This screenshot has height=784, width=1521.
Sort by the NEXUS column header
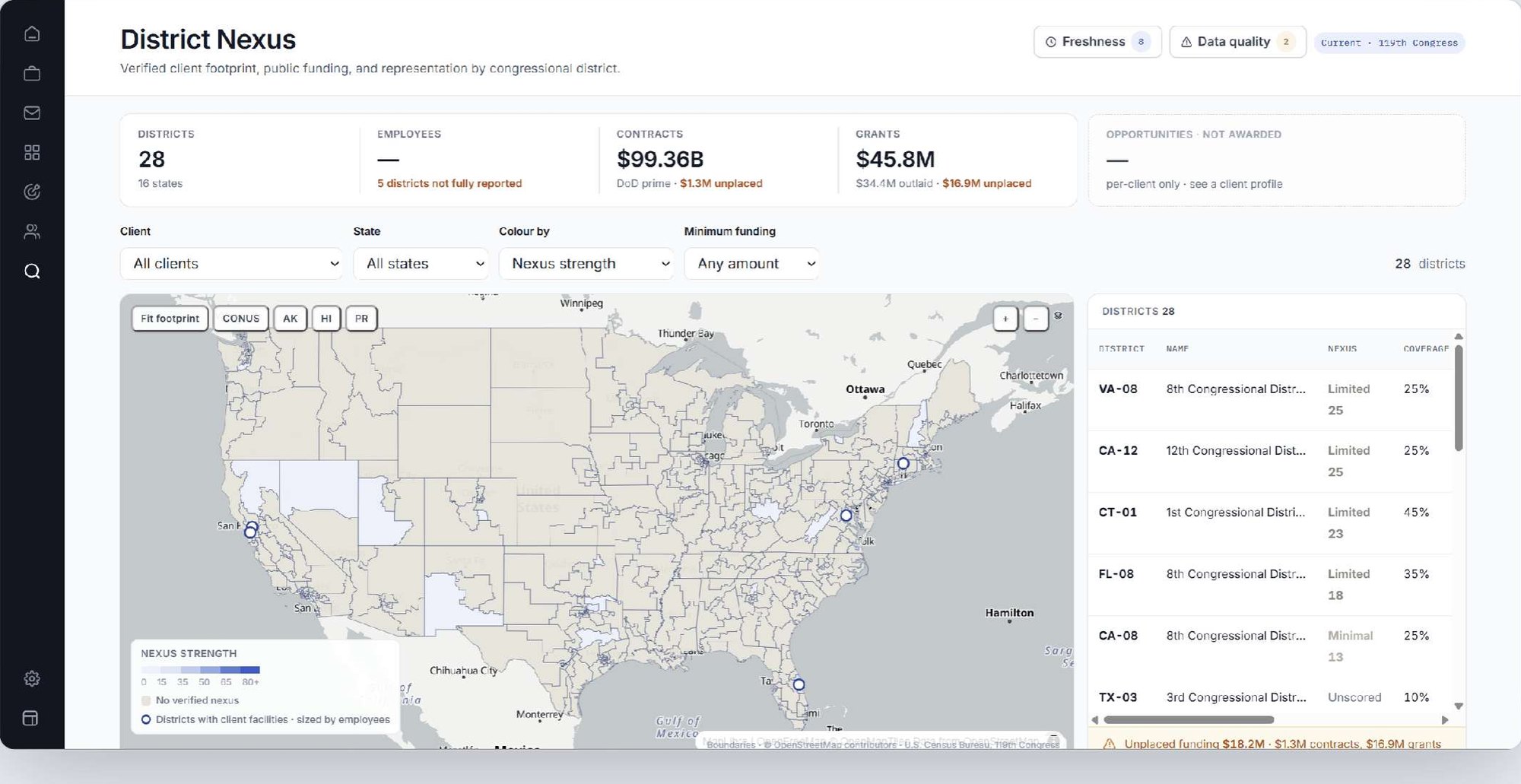tap(1342, 349)
